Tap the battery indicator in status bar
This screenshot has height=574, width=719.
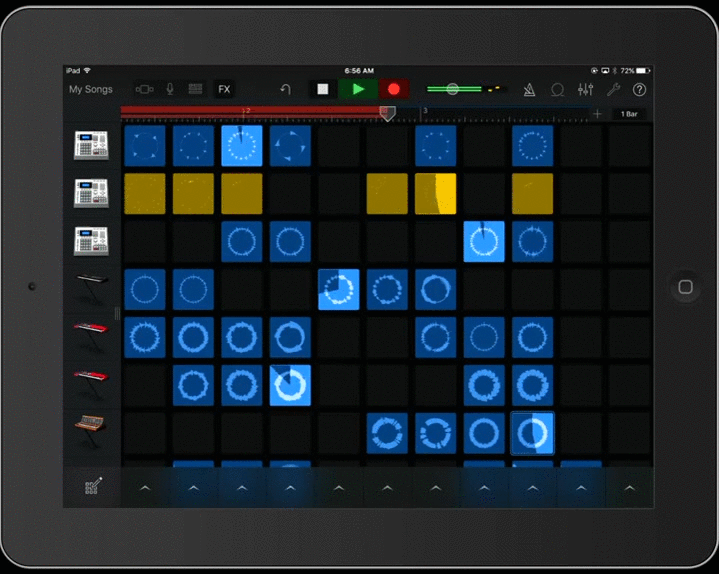click(x=643, y=71)
